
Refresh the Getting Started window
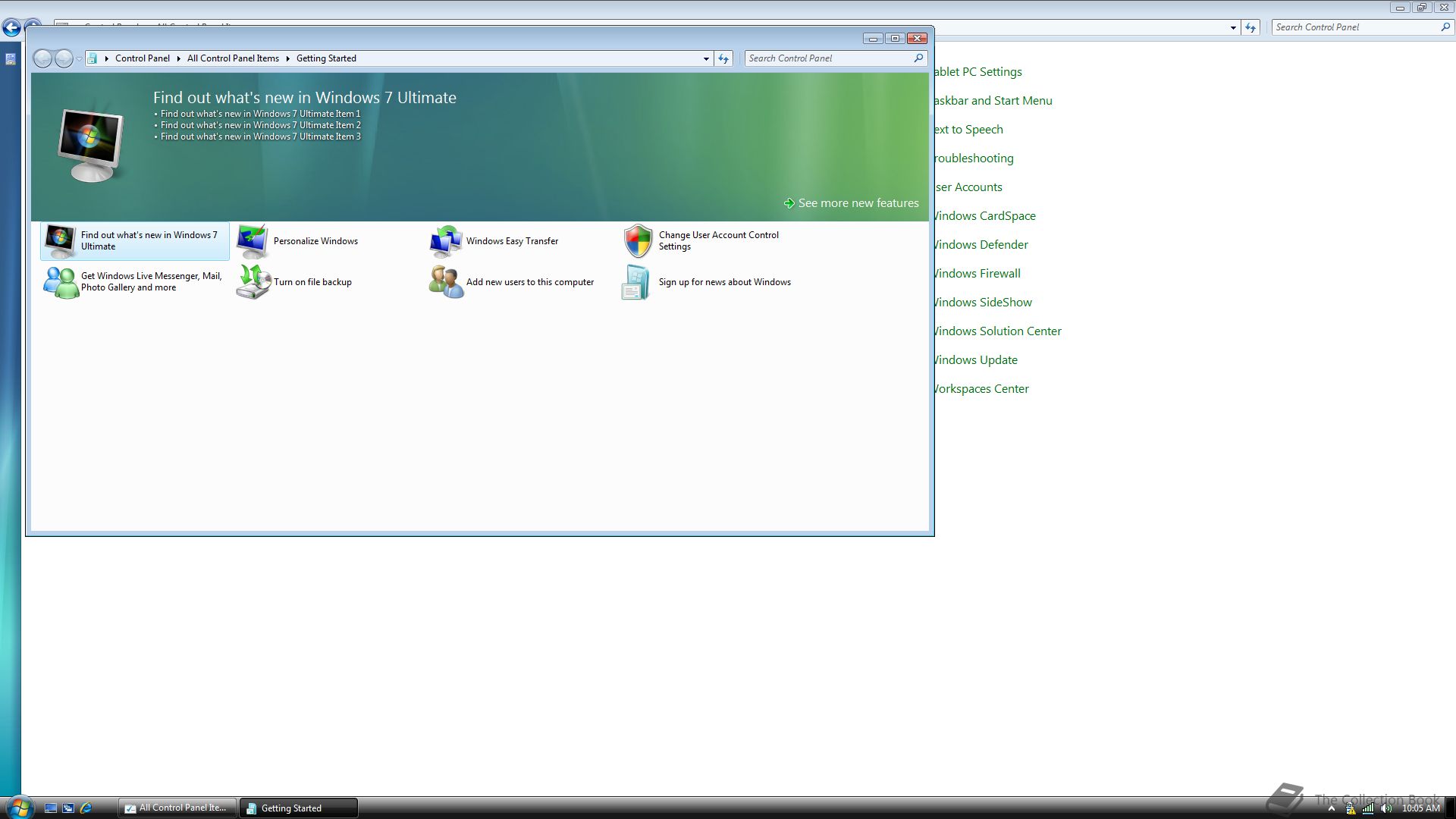click(723, 58)
